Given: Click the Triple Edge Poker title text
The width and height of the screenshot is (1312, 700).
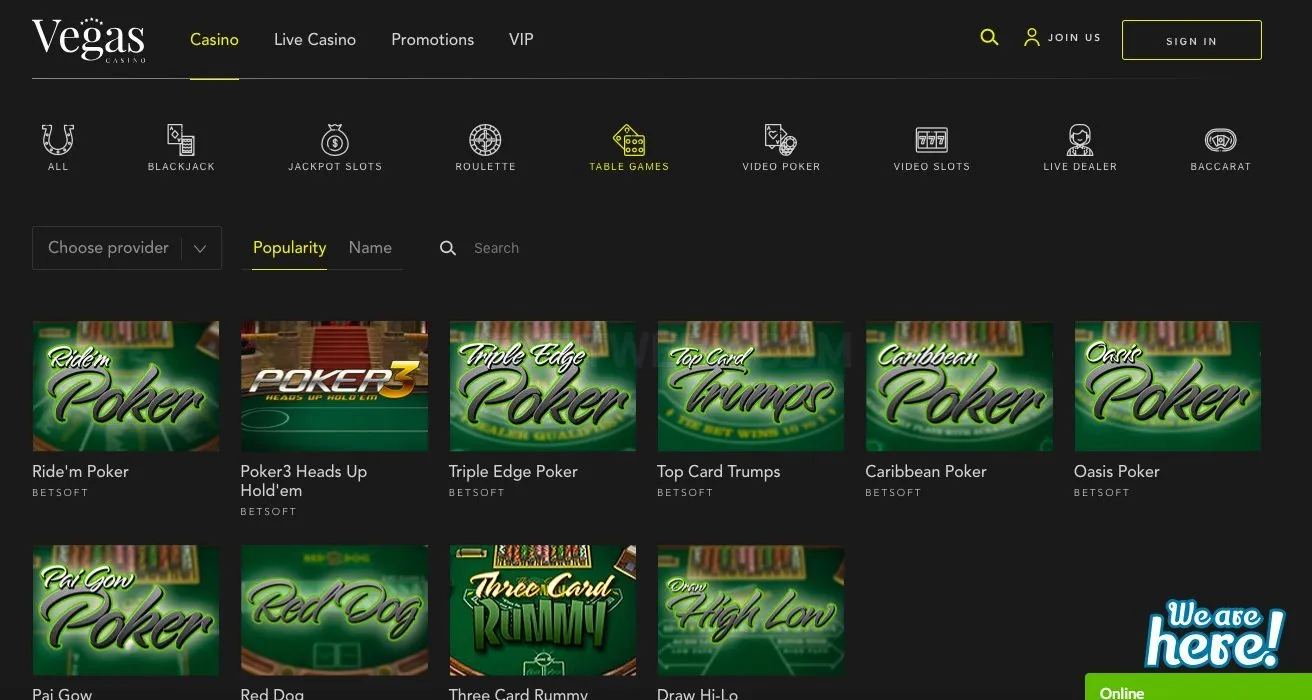Looking at the screenshot, I should click(513, 471).
